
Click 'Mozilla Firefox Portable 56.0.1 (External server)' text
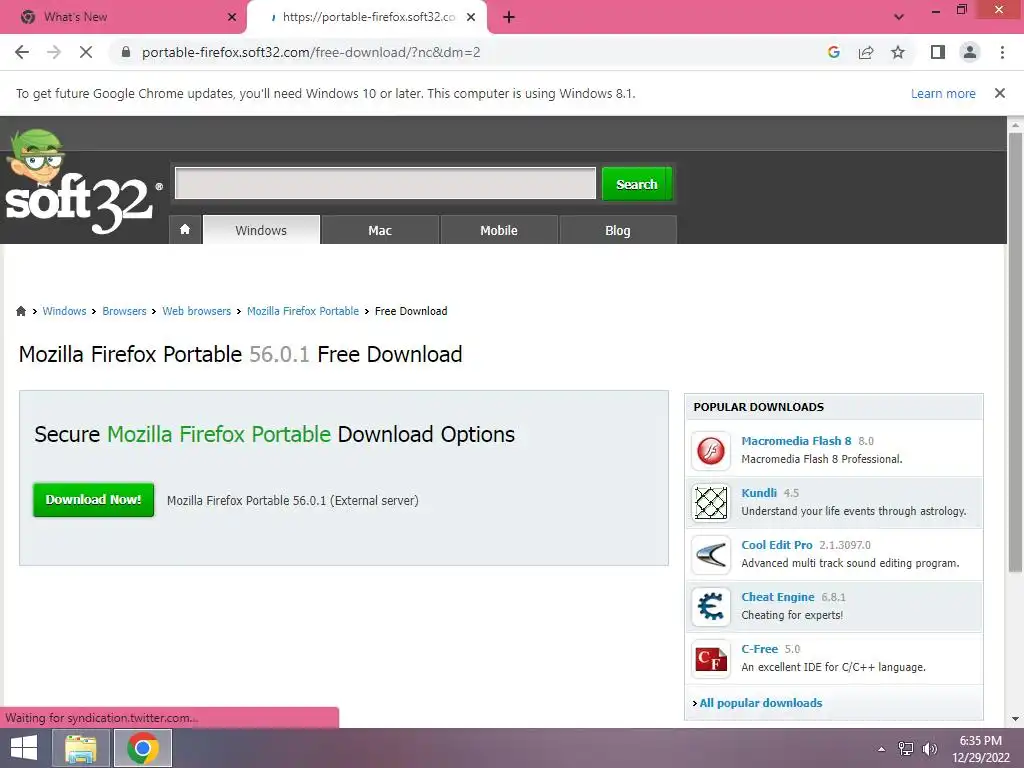tap(293, 501)
